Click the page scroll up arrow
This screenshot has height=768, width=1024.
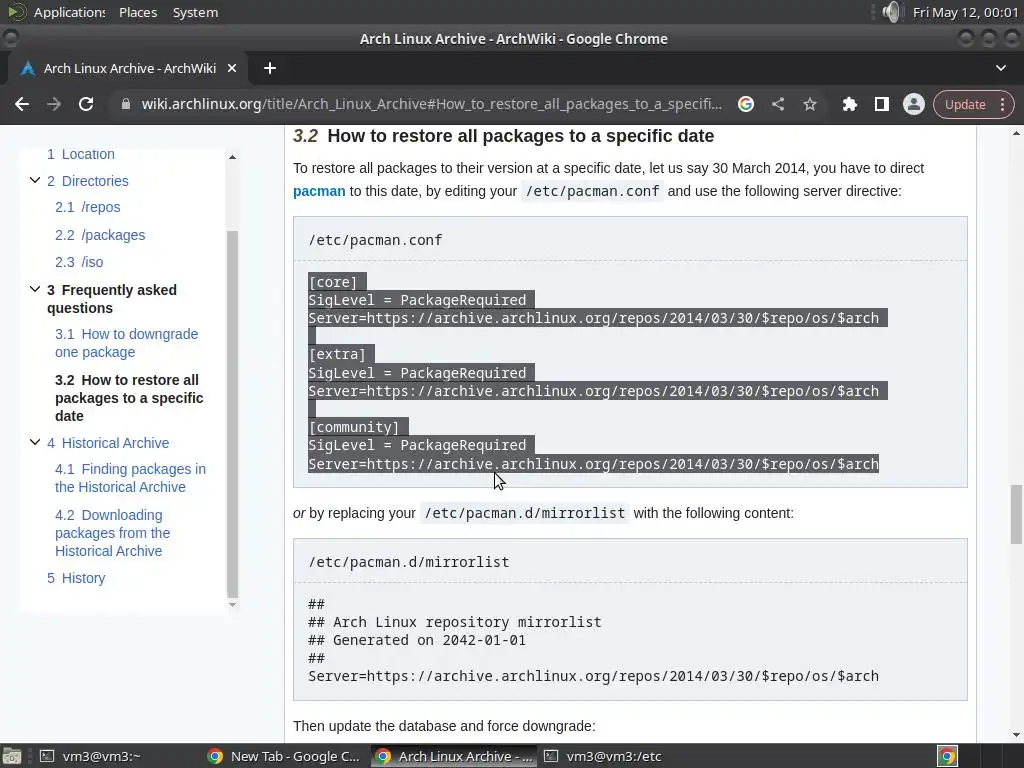[1016, 133]
